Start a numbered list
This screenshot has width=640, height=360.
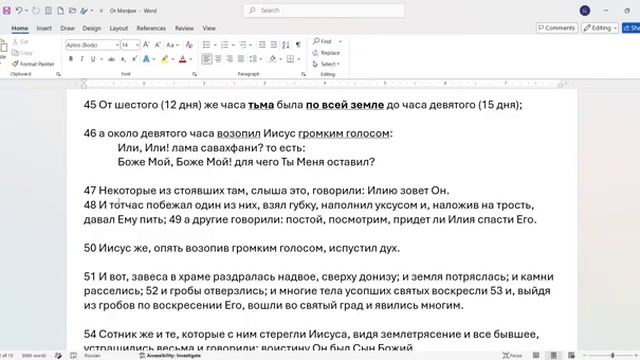coord(224,44)
